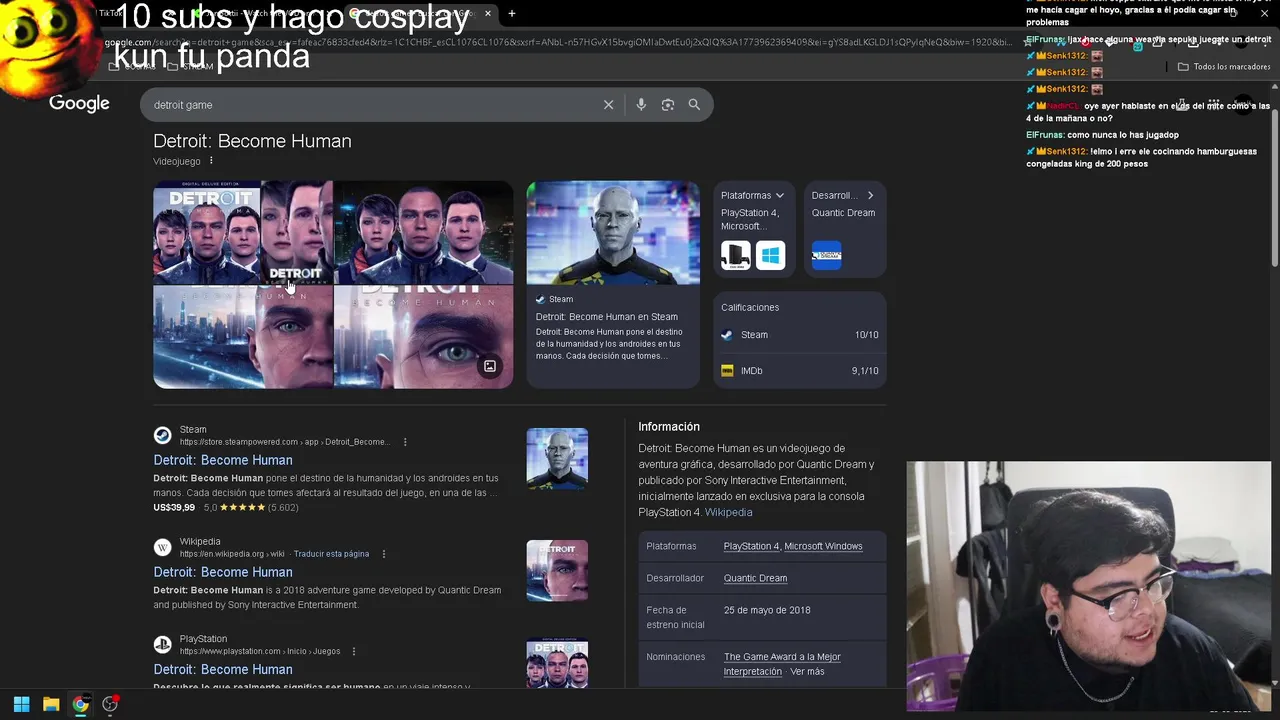Open Wikipedia link in Información panel
Screen dimensions: 1280x720
pos(728,512)
